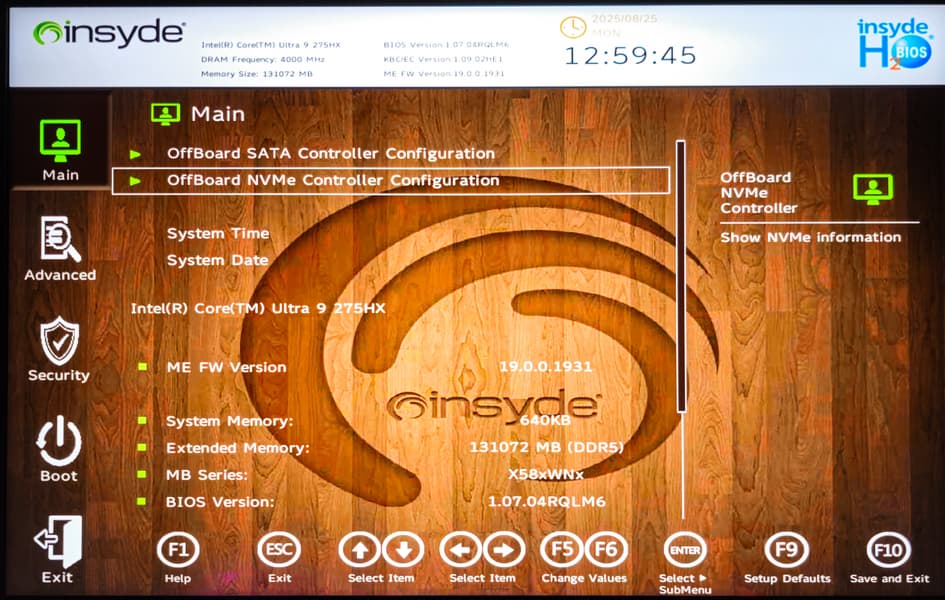Click the MB Series label
The image size is (945, 600).
pos(207,475)
